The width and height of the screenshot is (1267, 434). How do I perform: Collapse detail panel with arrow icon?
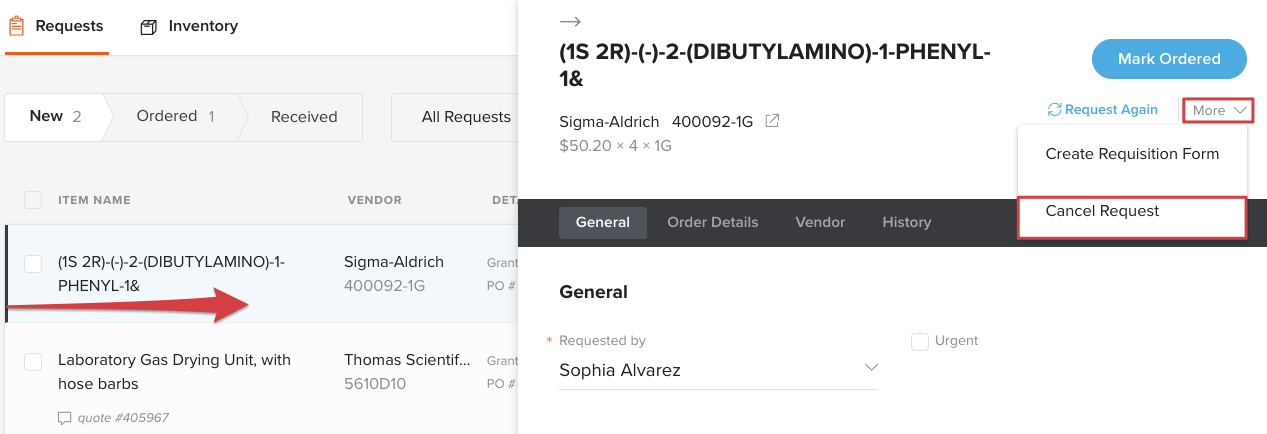click(x=570, y=21)
